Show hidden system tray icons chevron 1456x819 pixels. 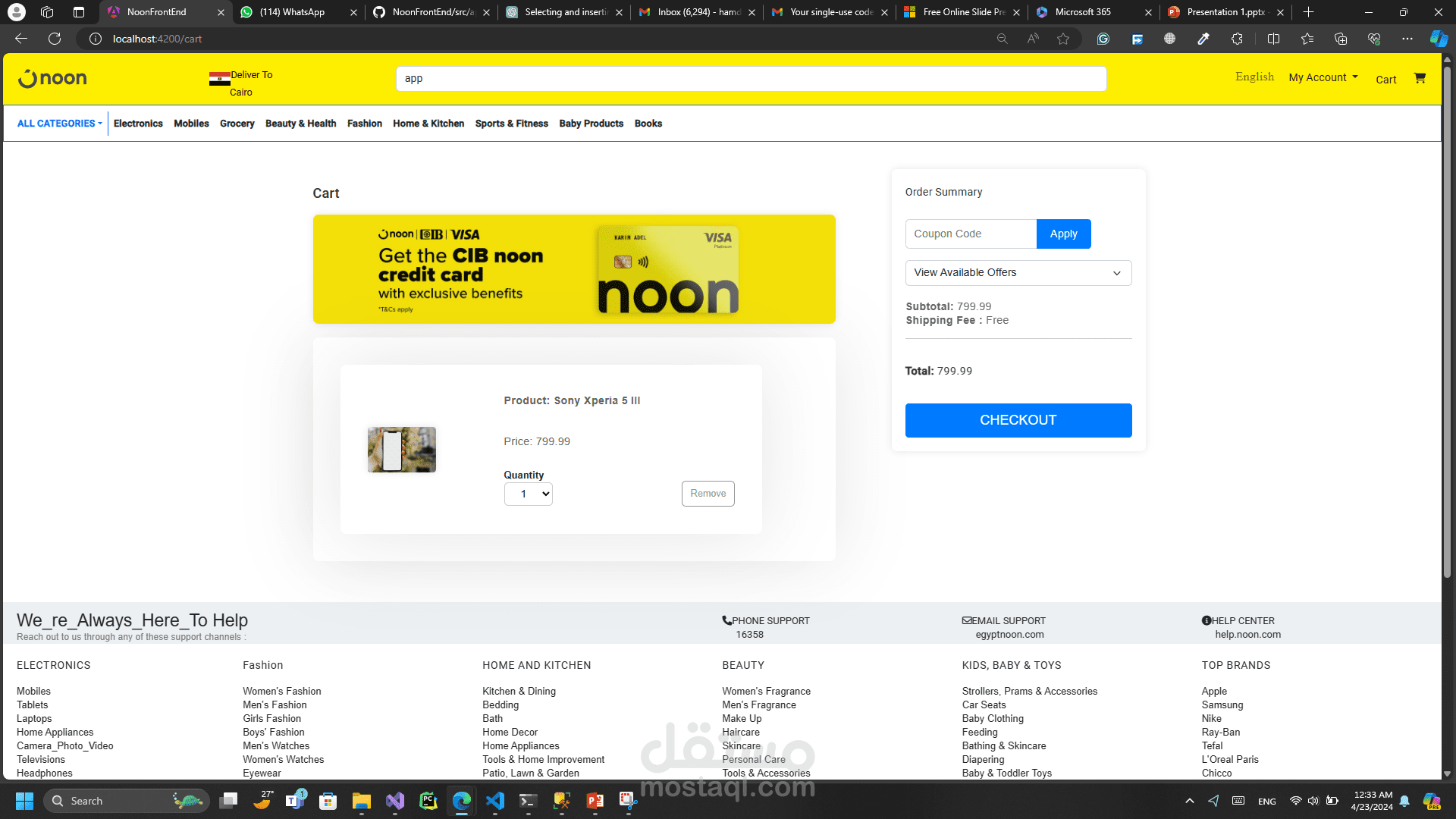click(x=1189, y=801)
